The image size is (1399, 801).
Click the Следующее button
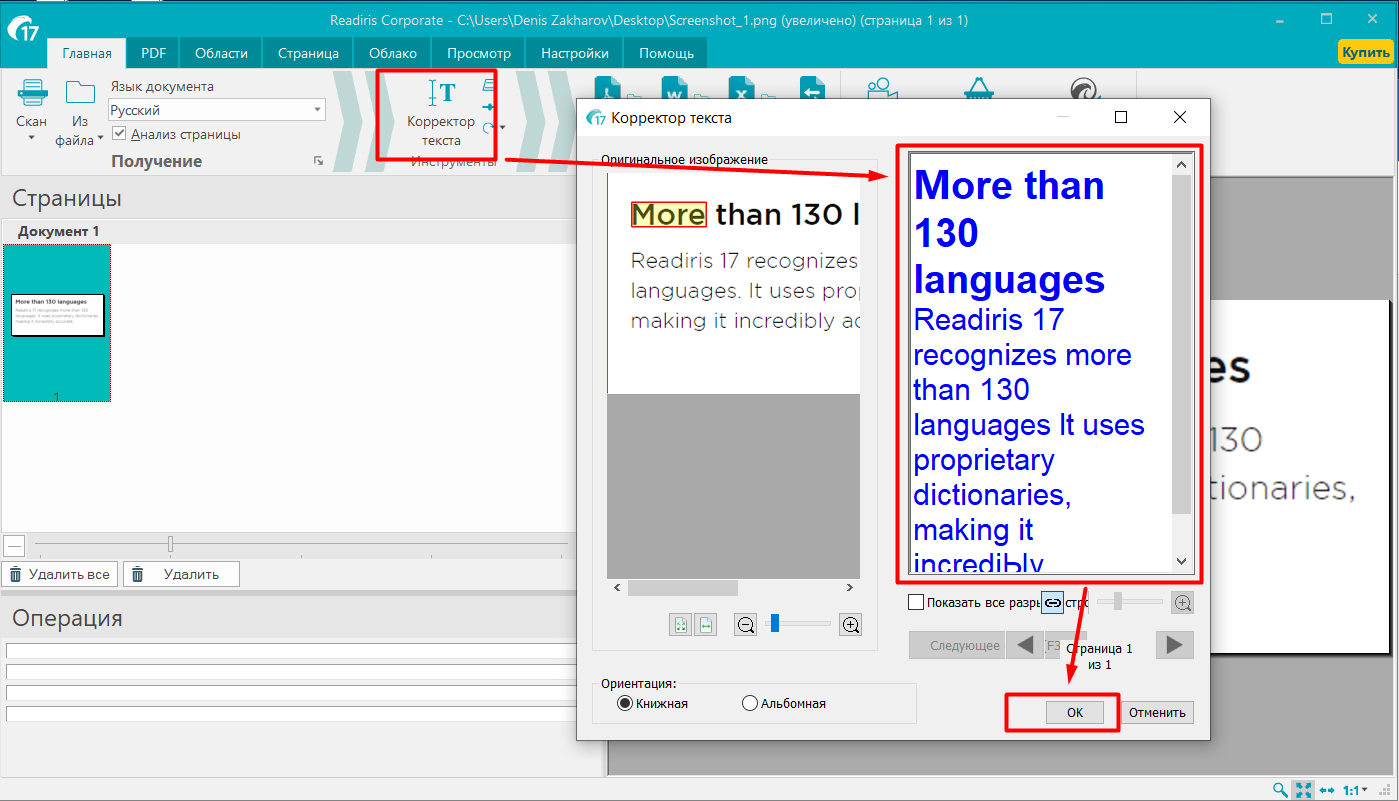click(956, 645)
